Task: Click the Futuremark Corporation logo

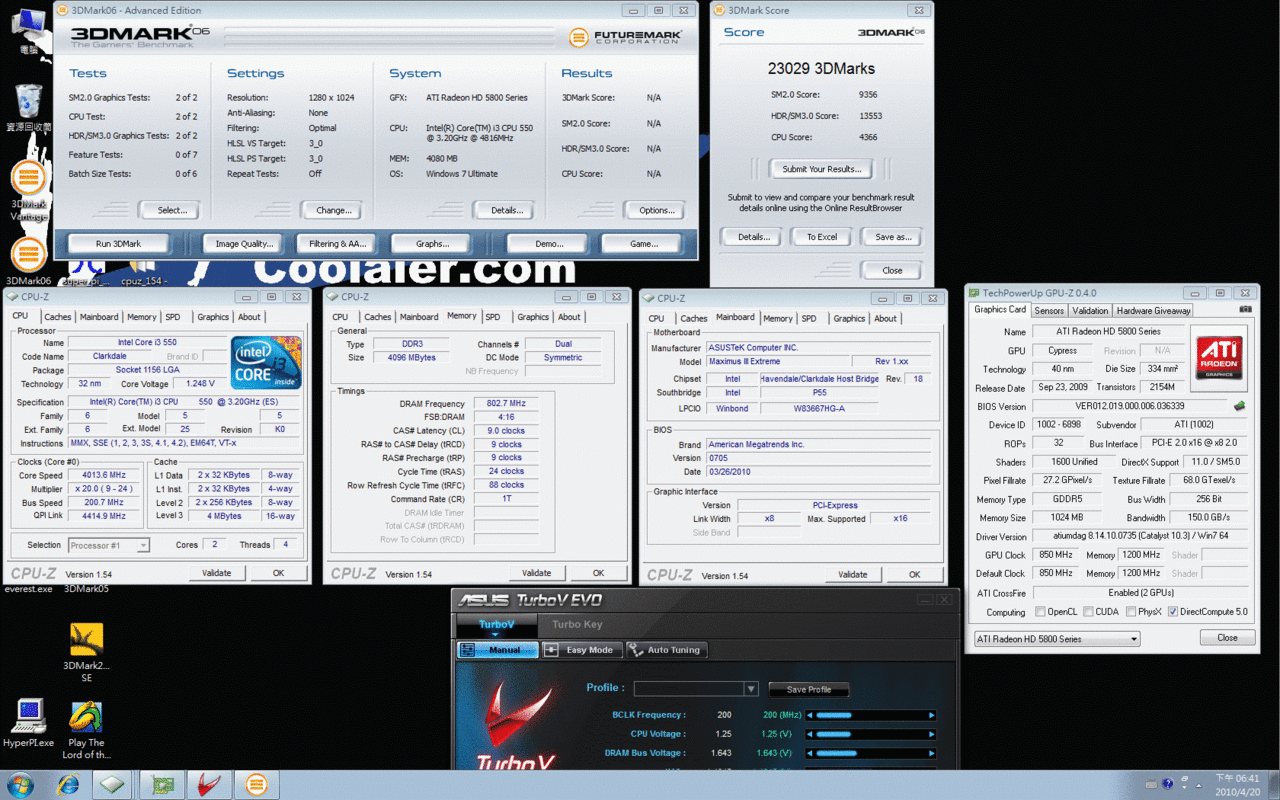Action: [x=626, y=38]
